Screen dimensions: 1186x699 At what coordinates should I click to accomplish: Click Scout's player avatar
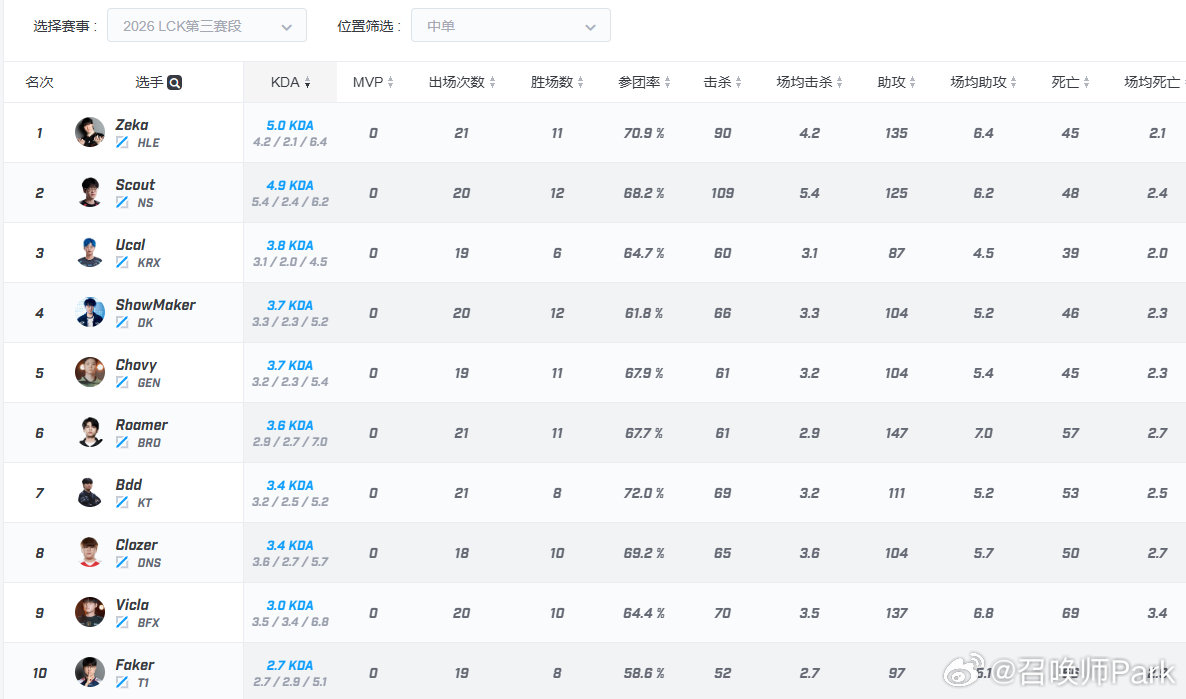pyautogui.click(x=90, y=192)
